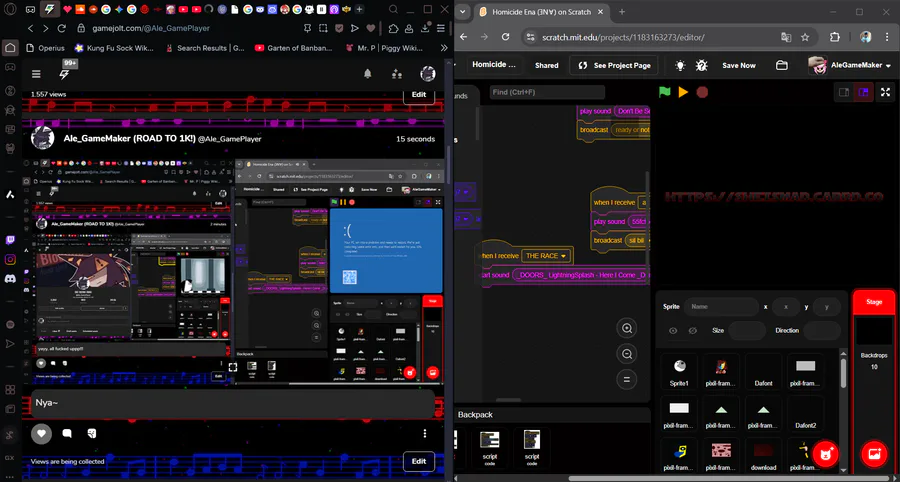The image size is (900, 482).
Task: Take a snapshot with Opera toolbar icon
Action: [323, 28]
